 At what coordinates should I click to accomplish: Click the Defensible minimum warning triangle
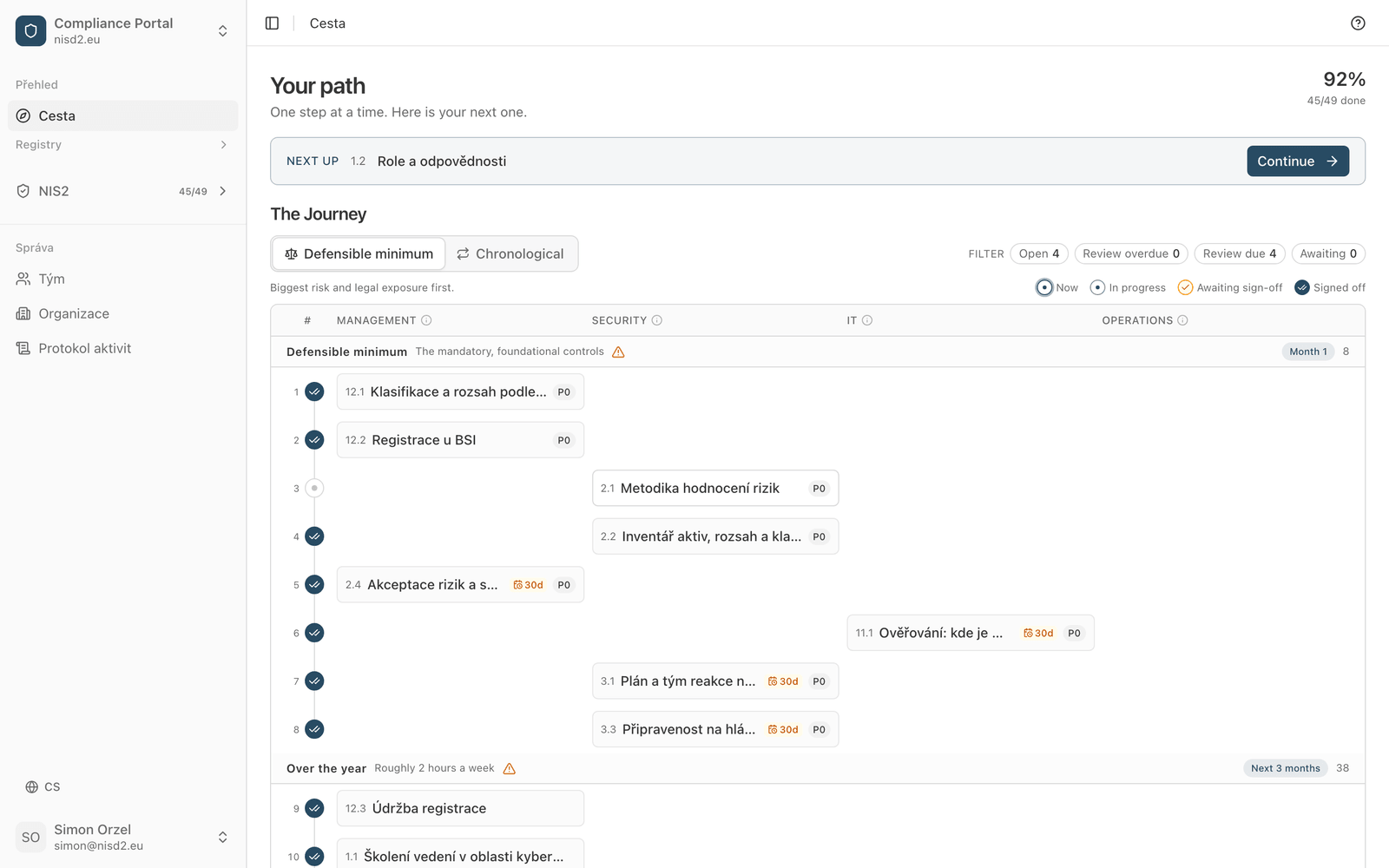618,352
